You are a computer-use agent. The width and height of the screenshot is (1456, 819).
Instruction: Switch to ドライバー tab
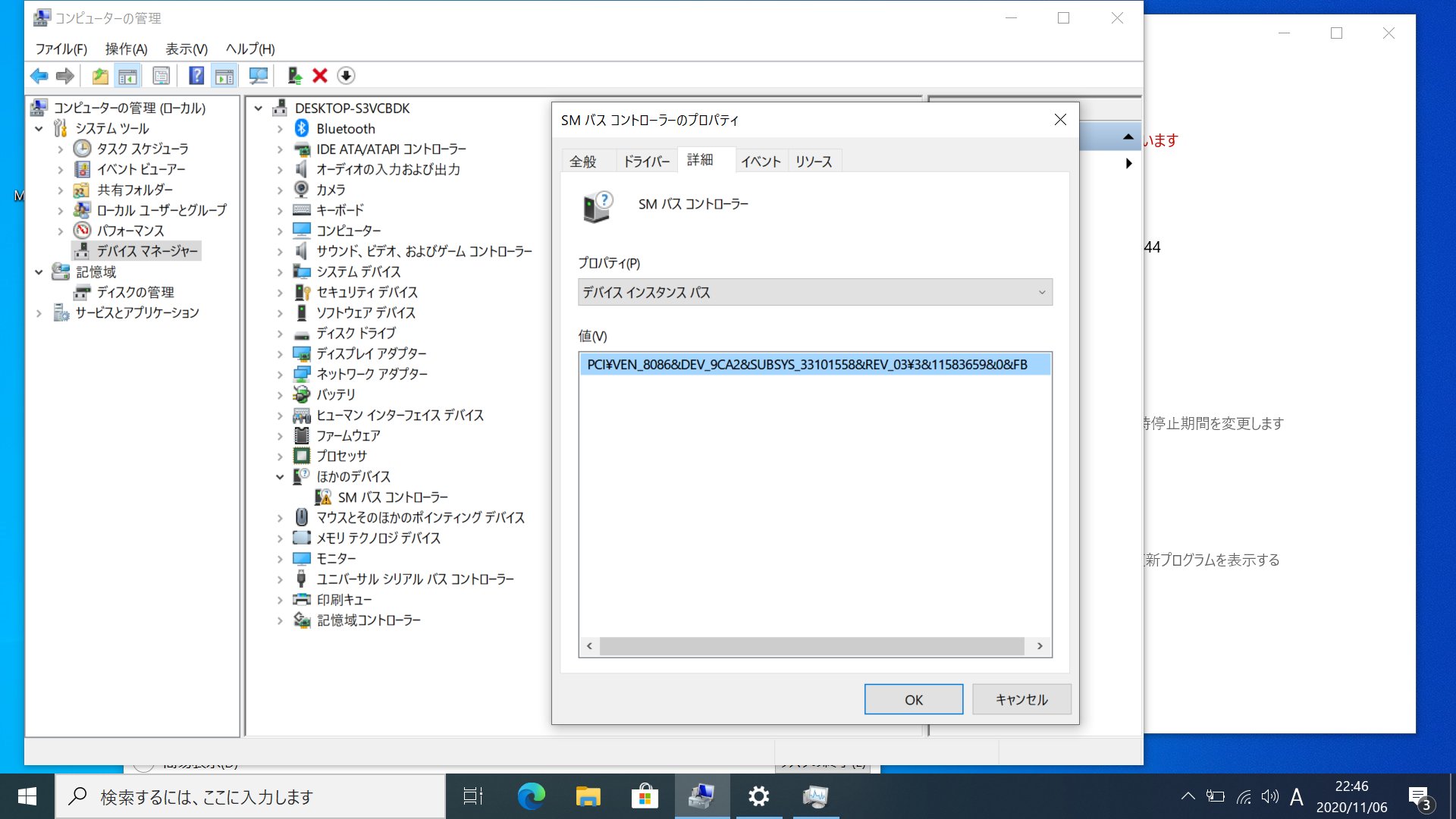pyautogui.click(x=645, y=161)
